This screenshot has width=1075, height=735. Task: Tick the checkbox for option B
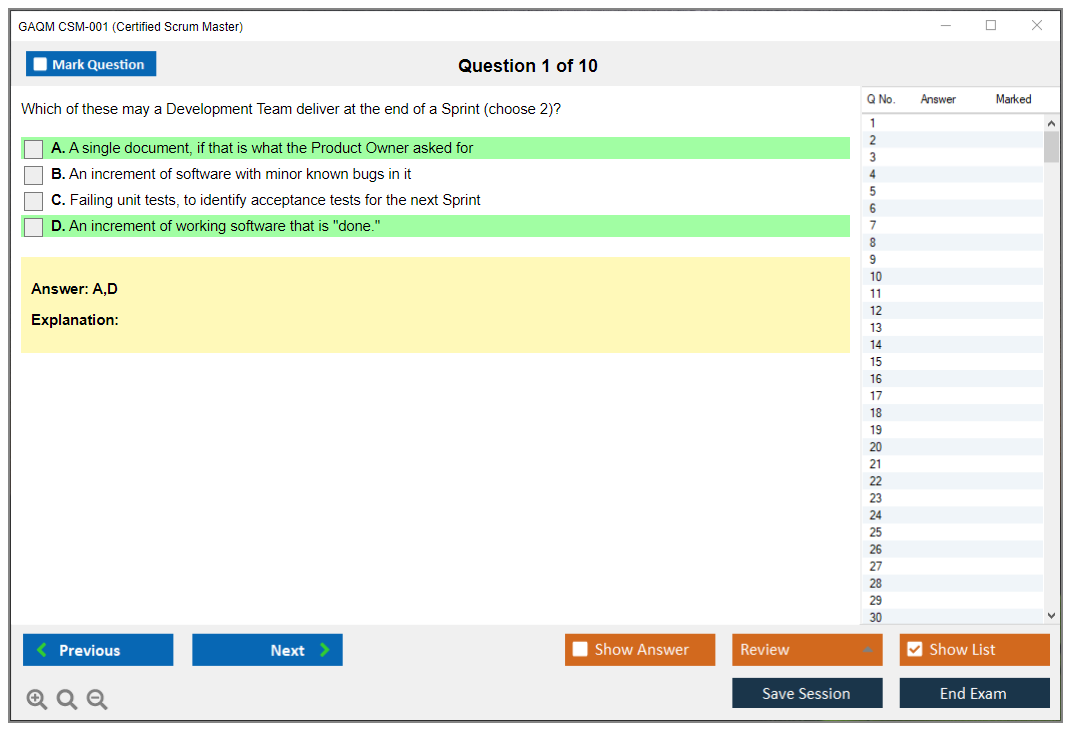pos(34,175)
